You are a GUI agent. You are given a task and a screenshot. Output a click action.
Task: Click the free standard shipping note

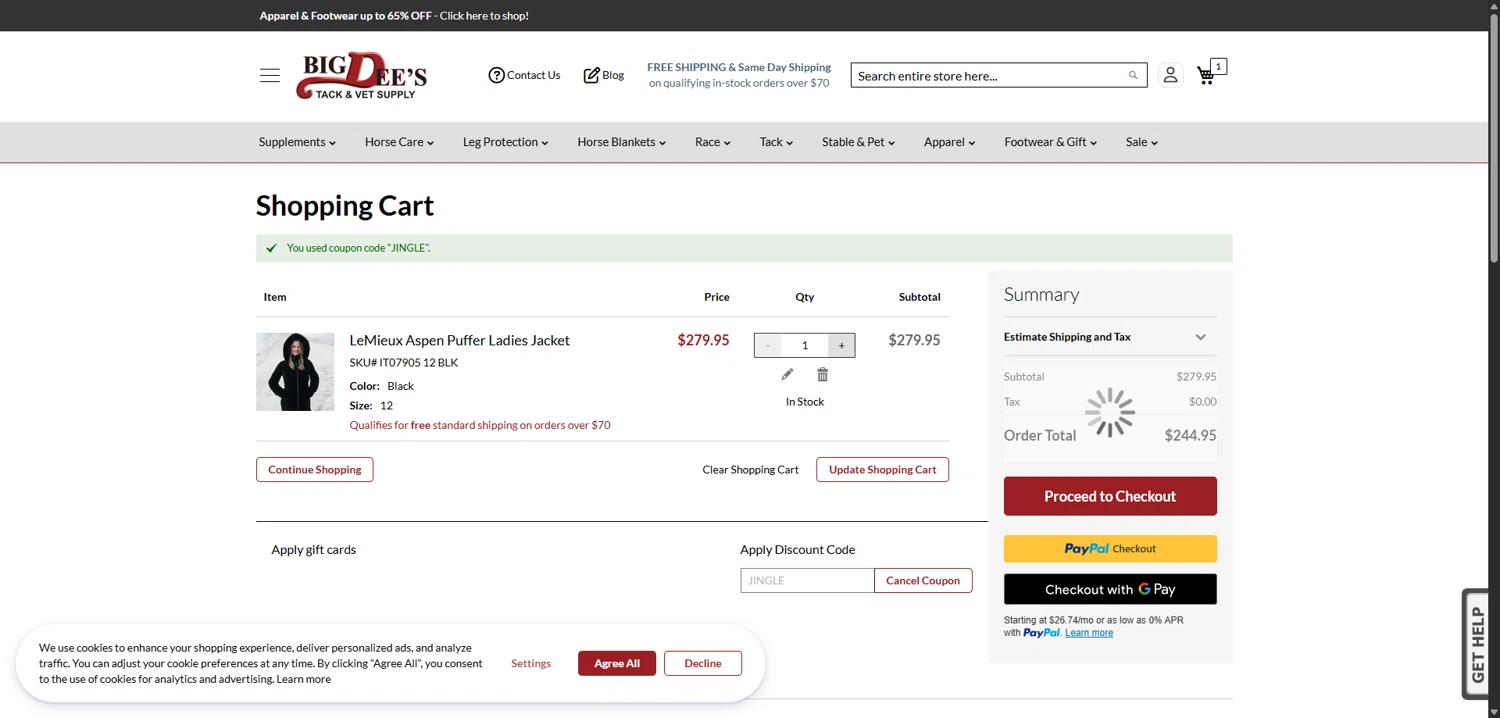pyautogui.click(x=480, y=425)
